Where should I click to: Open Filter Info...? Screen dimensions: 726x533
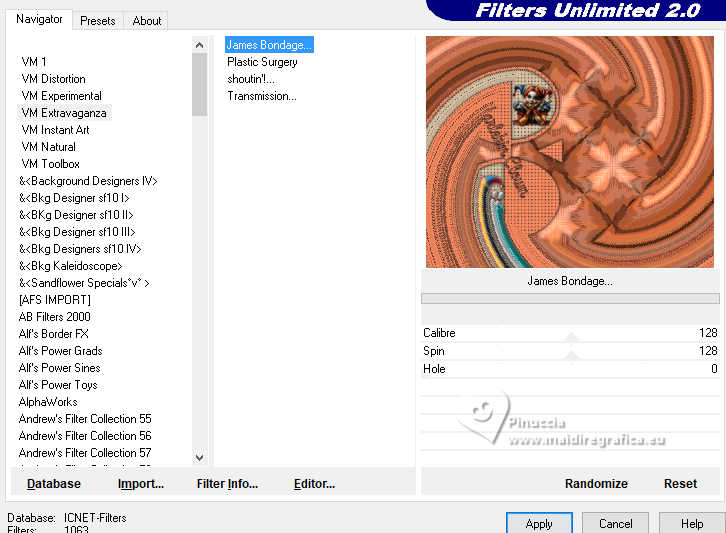(x=227, y=484)
